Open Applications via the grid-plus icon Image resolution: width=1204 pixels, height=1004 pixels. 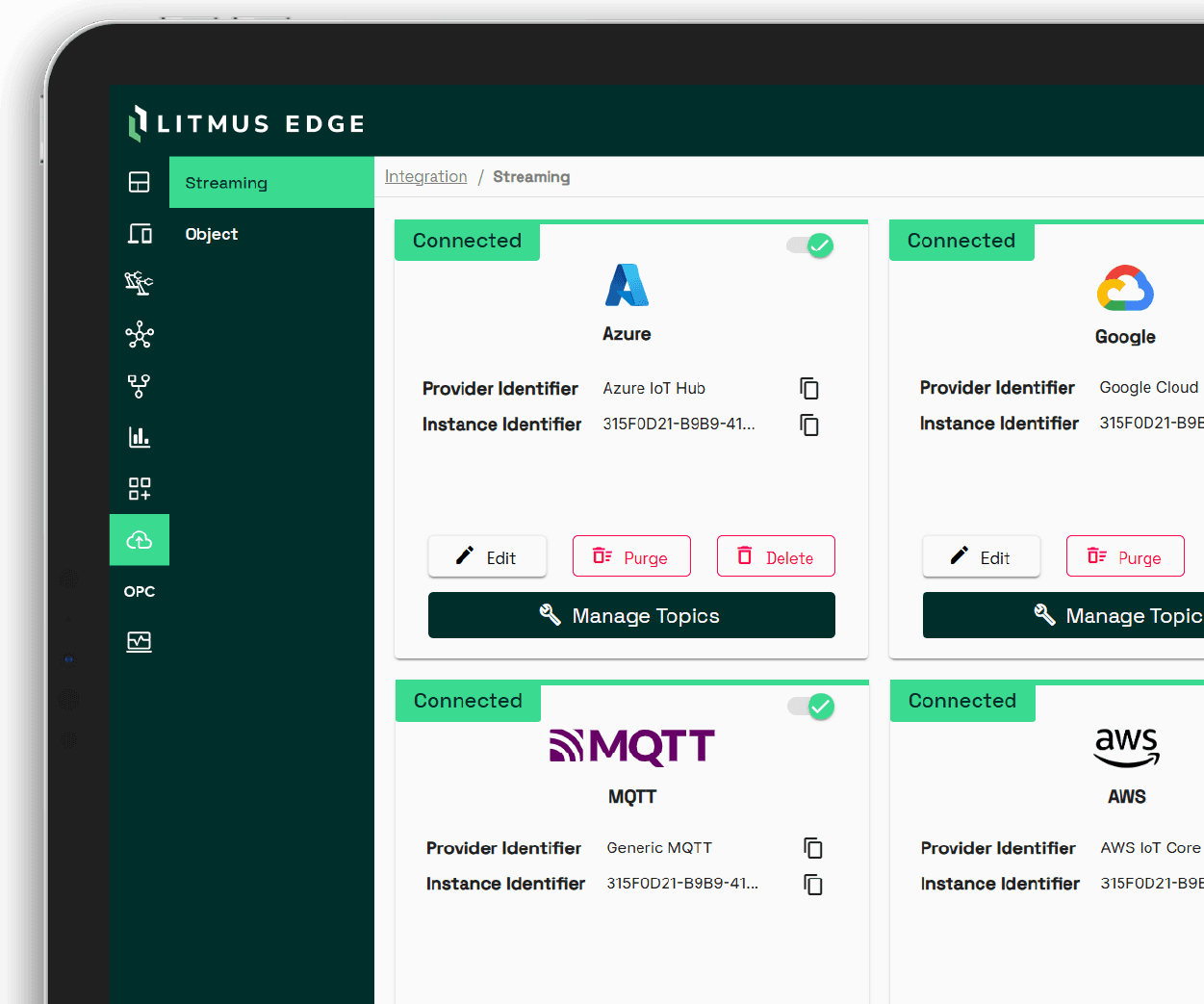click(x=140, y=488)
